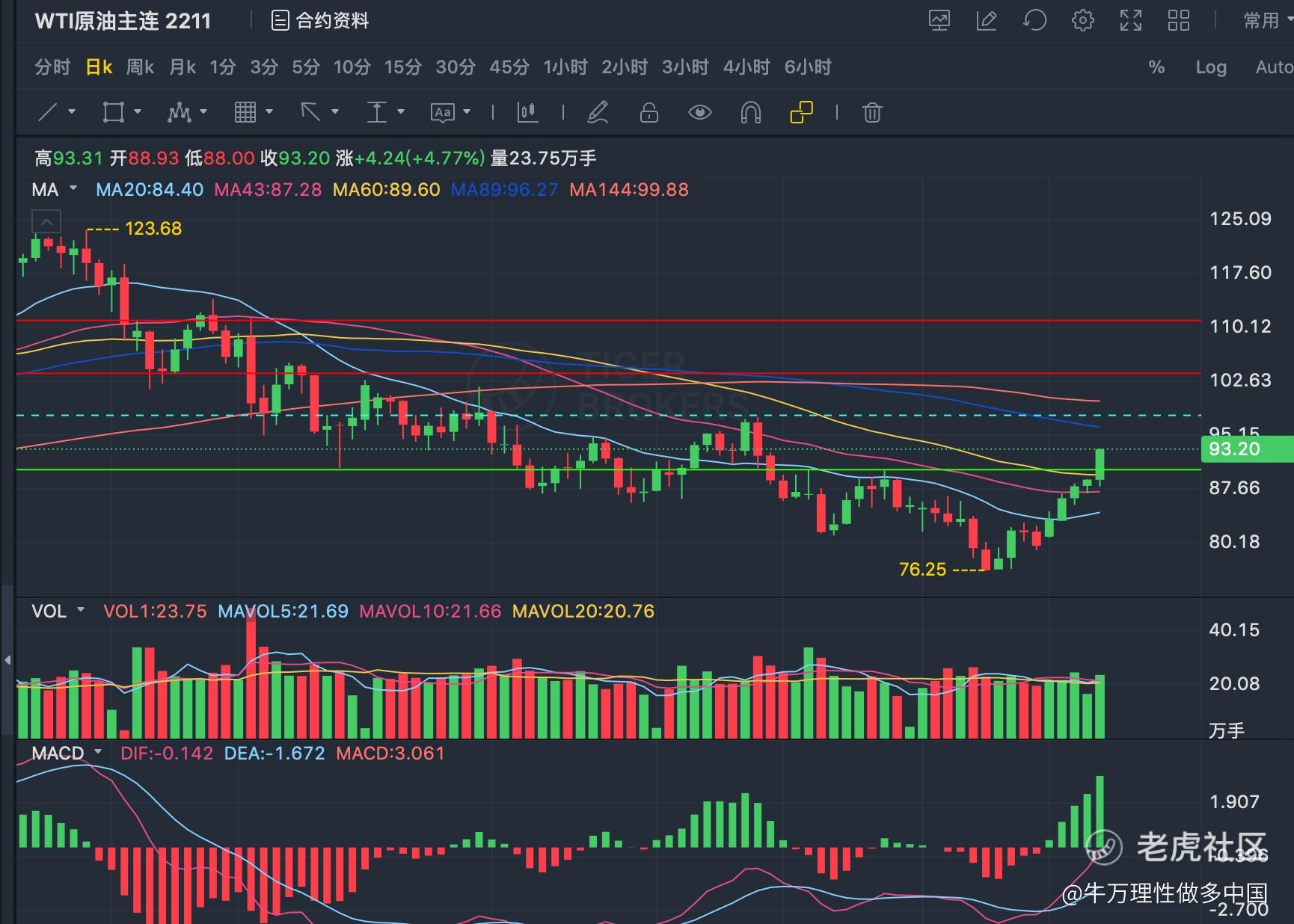
Task: Click the MAVOL5:21.69 label
Action: pyautogui.click(x=283, y=611)
